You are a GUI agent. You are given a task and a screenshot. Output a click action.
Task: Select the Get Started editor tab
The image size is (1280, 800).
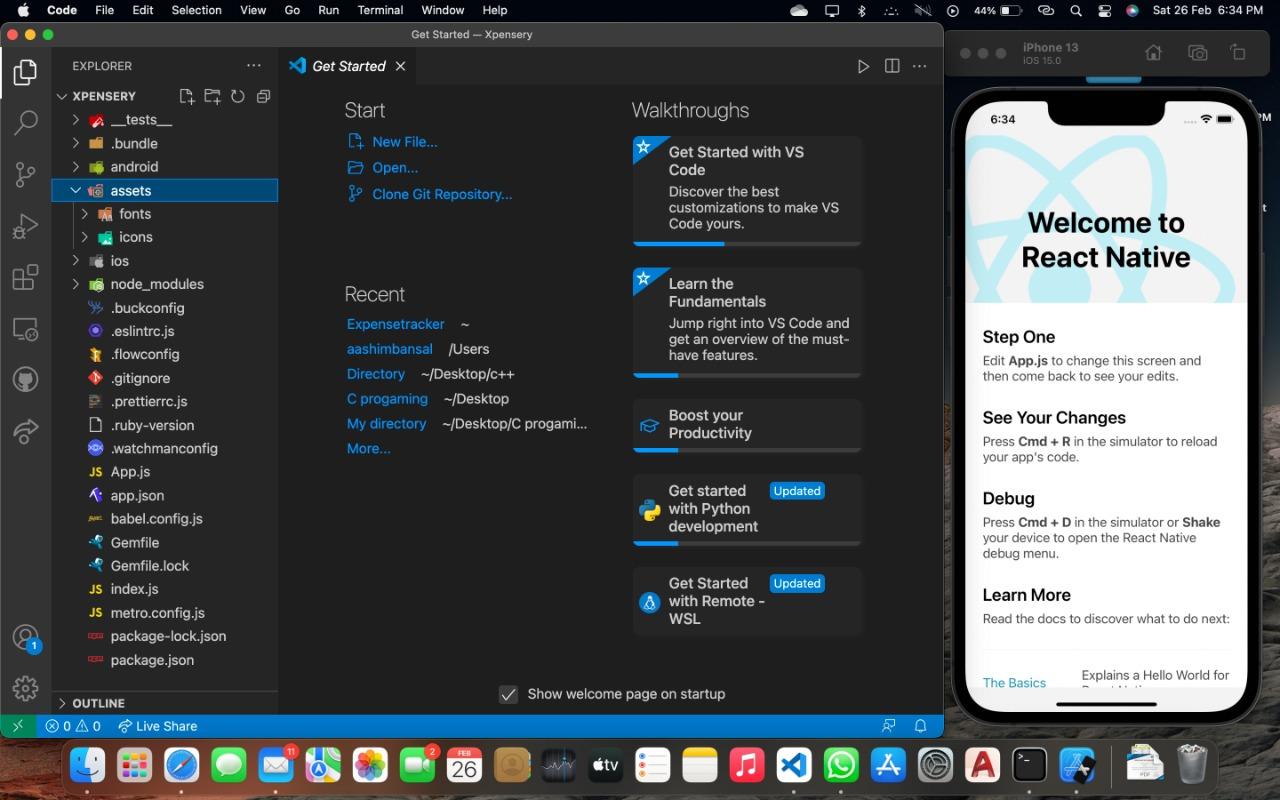click(x=348, y=66)
